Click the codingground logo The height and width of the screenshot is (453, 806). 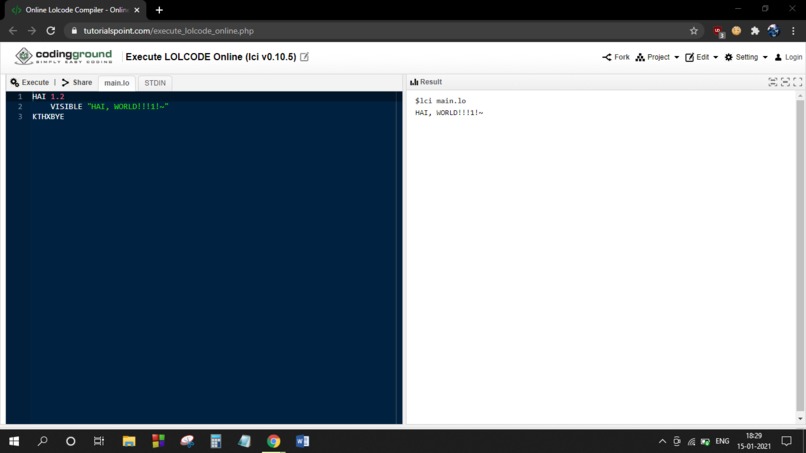63,56
